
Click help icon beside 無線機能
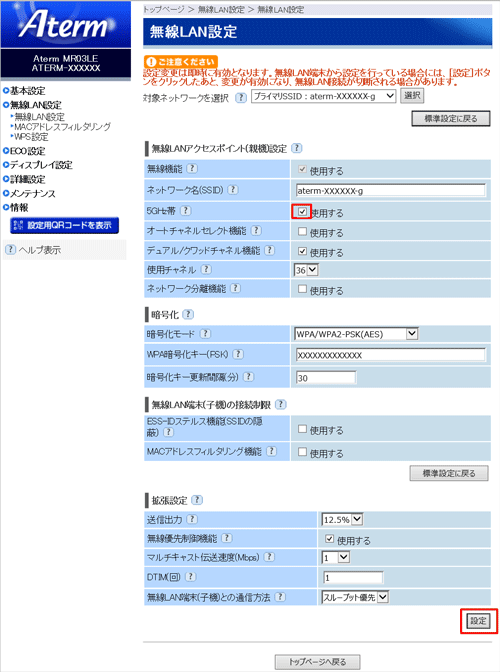pos(192,168)
